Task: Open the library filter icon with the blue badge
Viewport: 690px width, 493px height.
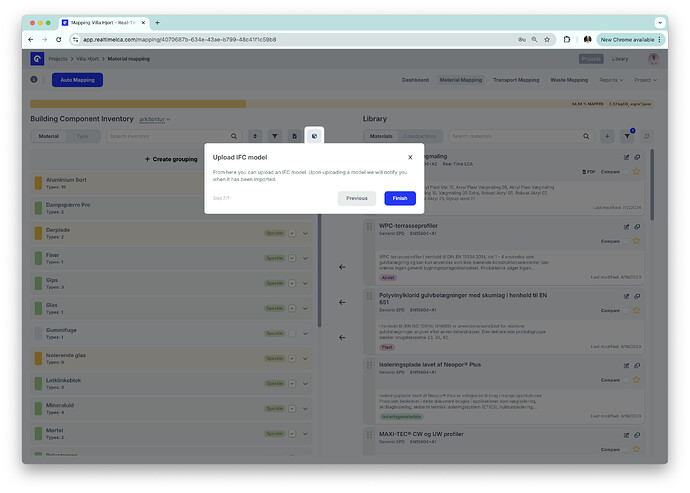Action: point(627,136)
